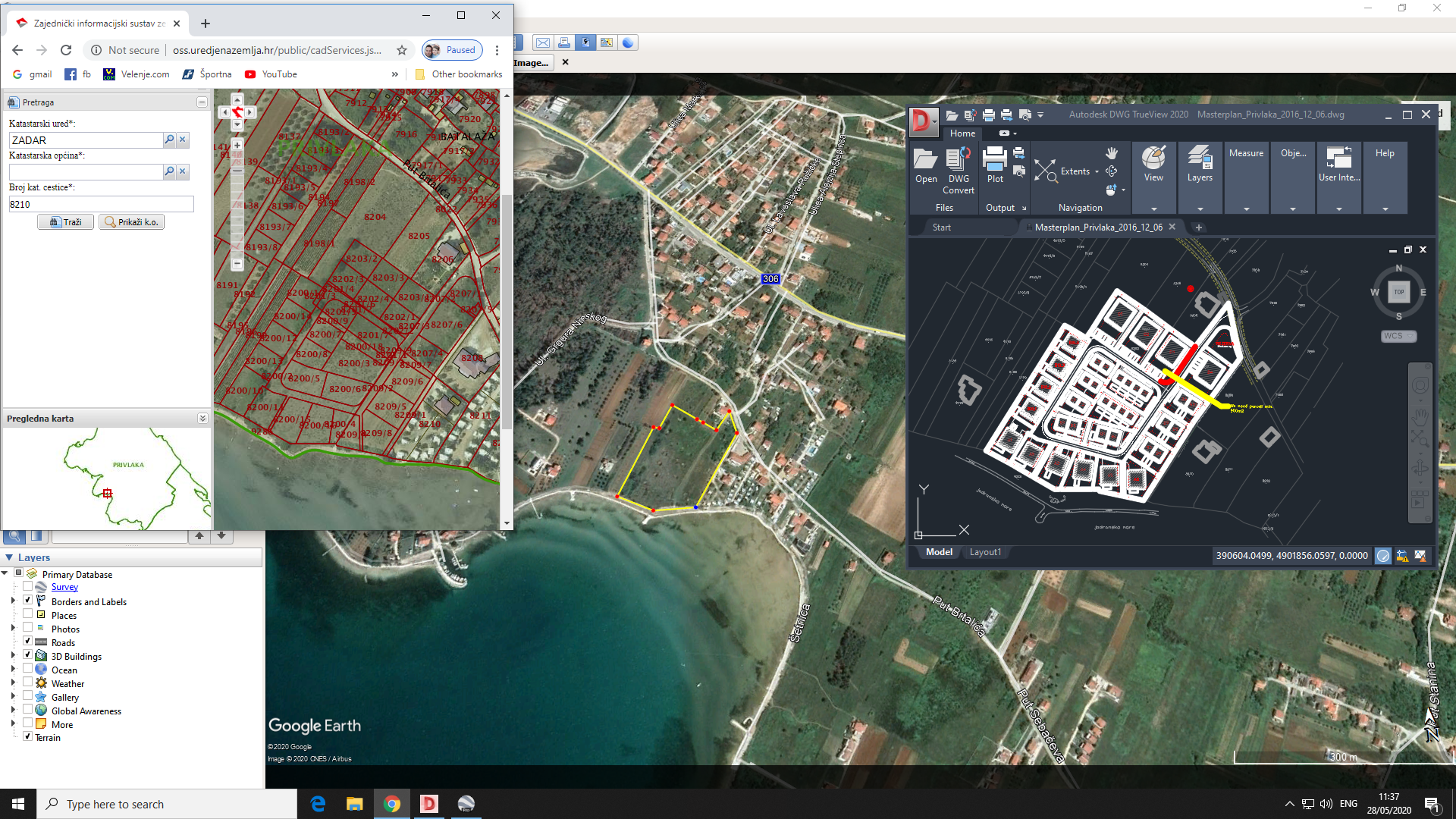Click the Traži search button
The image size is (1456, 819).
point(65,221)
